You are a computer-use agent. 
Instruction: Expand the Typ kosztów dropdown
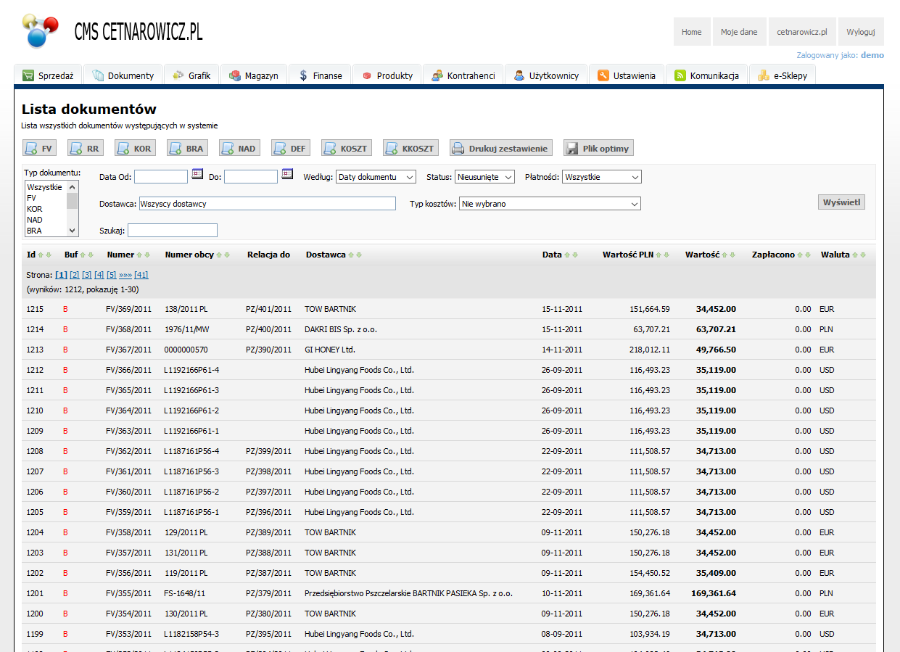coord(549,204)
